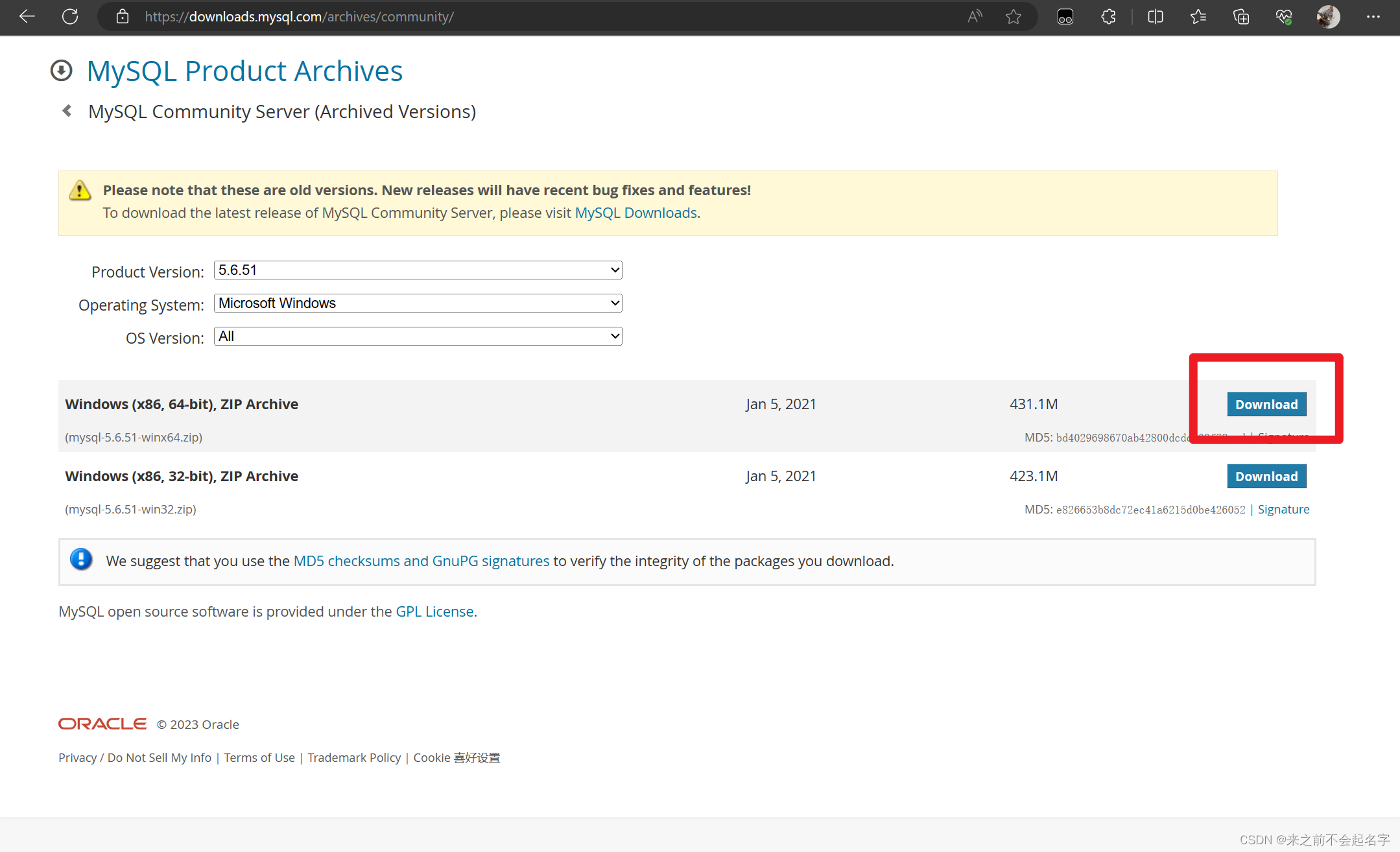Reload the page with the refresh icon
This screenshot has height=852, width=1400.
point(70,17)
